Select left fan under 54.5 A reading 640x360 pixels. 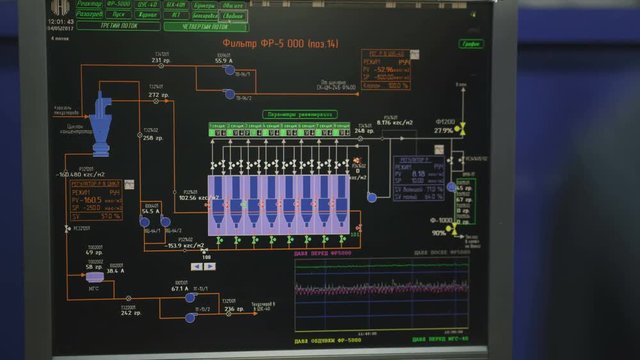pos(144,222)
